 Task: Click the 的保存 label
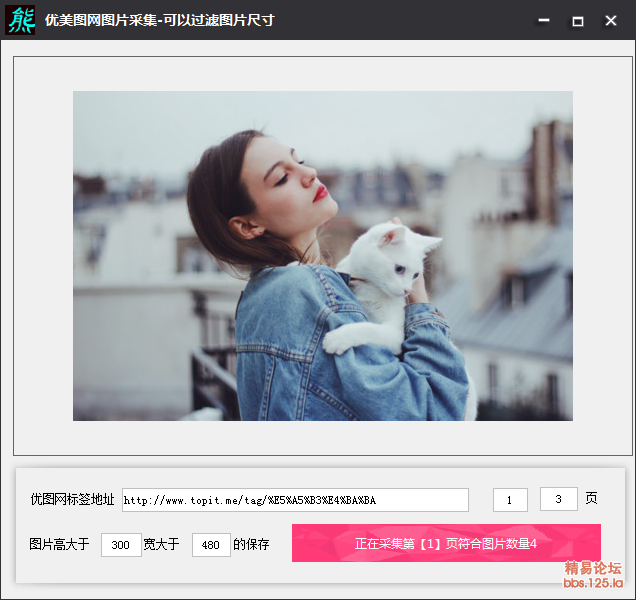(251, 544)
